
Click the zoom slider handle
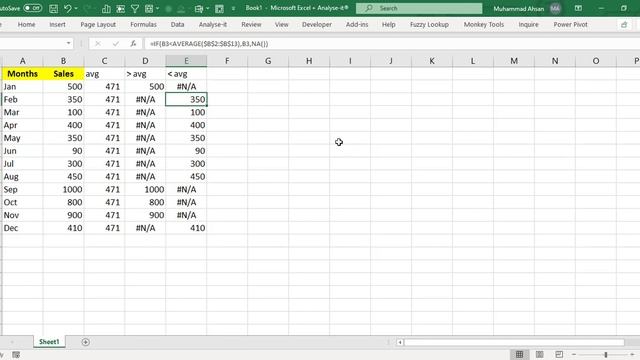[x=606, y=355]
